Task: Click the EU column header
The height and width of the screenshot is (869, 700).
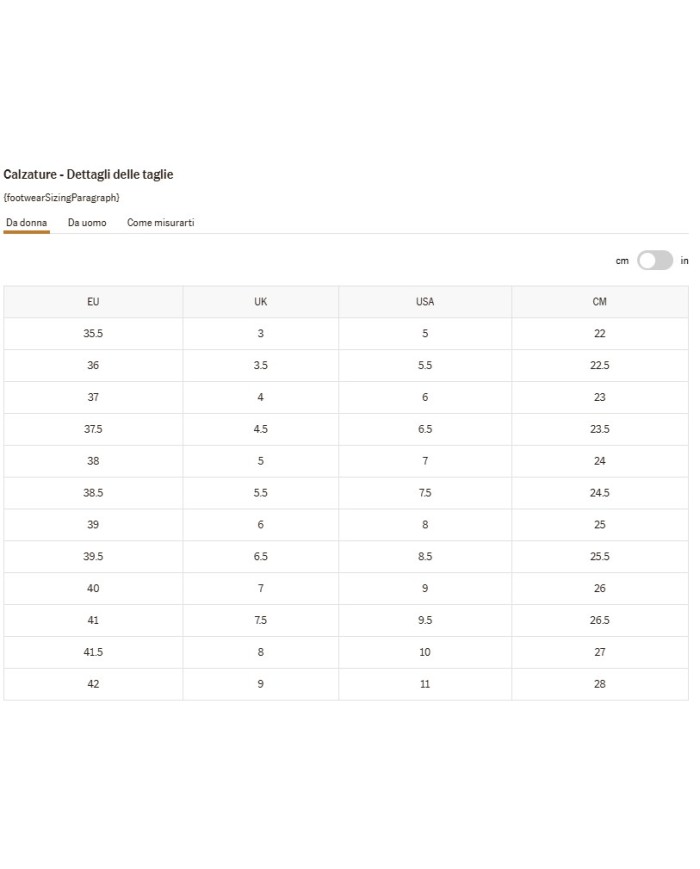Action: [93, 302]
